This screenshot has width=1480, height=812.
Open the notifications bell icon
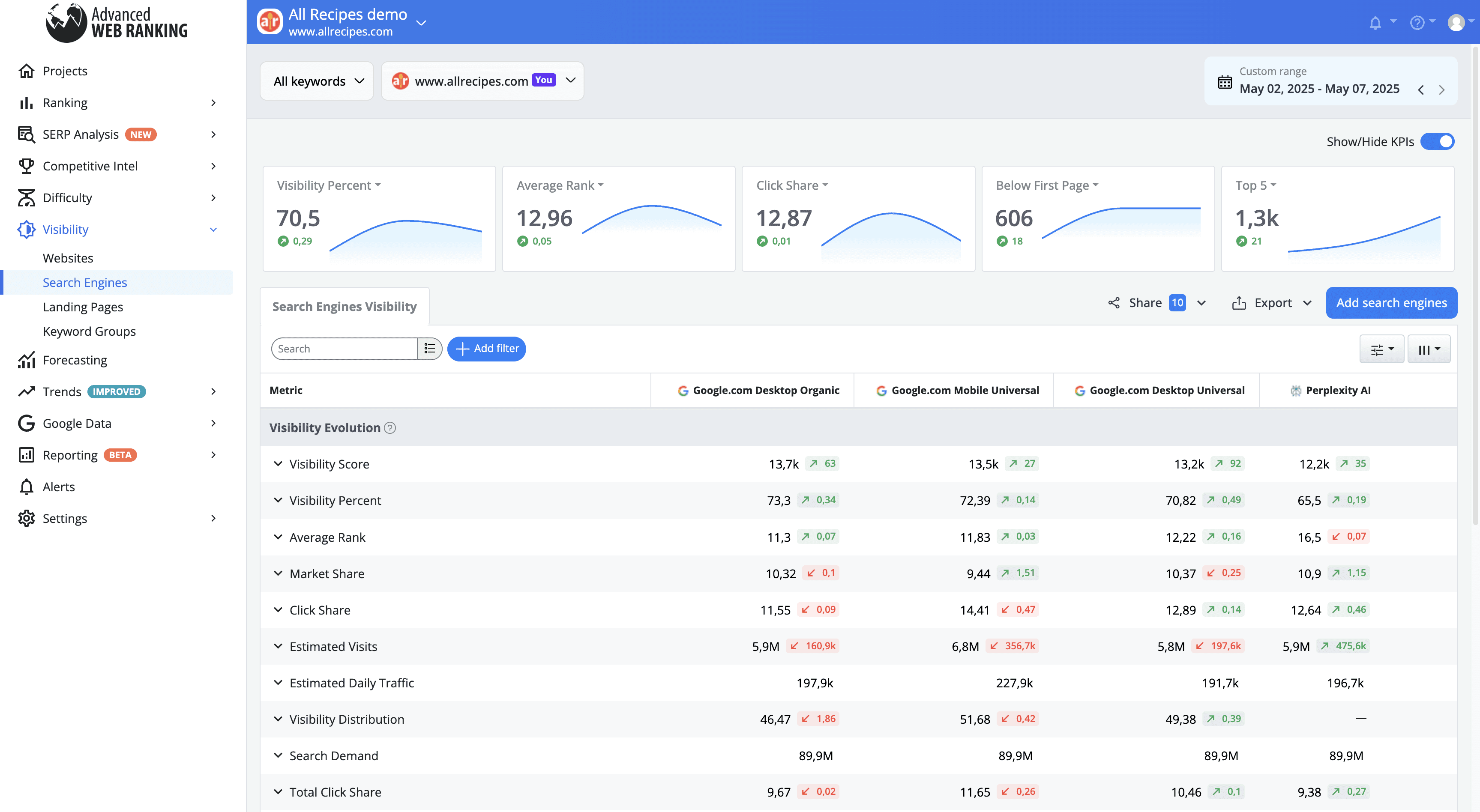pyautogui.click(x=1375, y=22)
